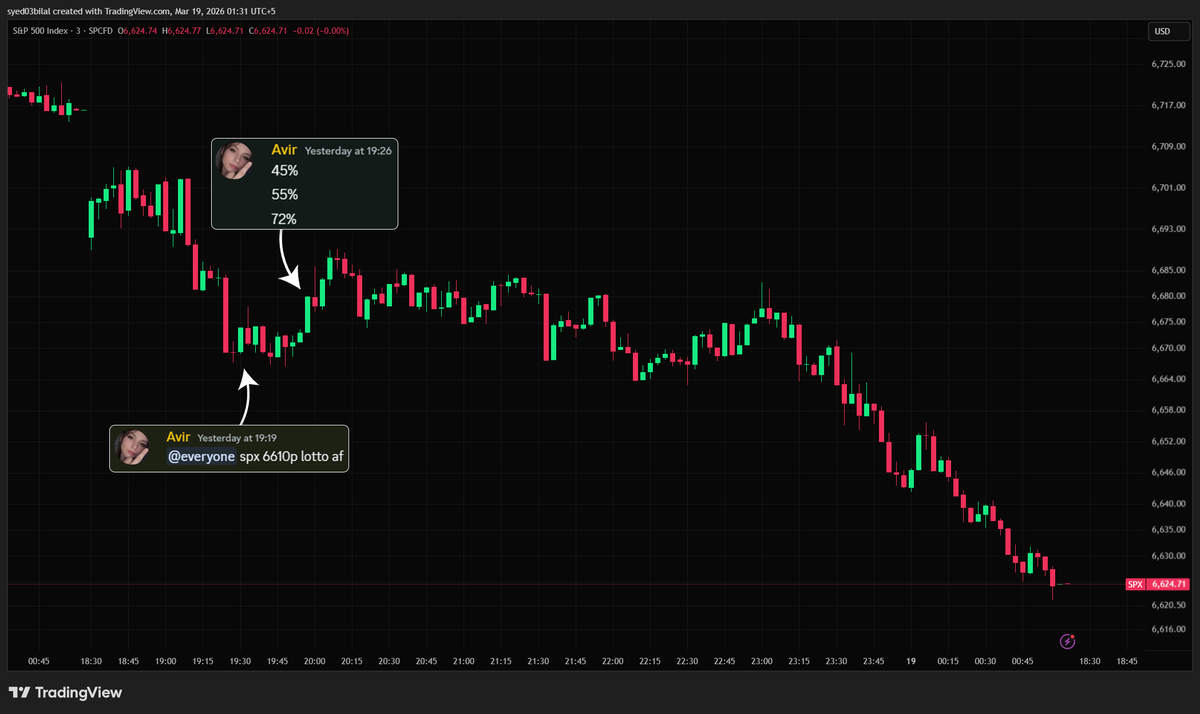Viewport: 1200px width, 714px height.
Task: Click the 6,630.00 price axis label
Action: coord(1168,555)
